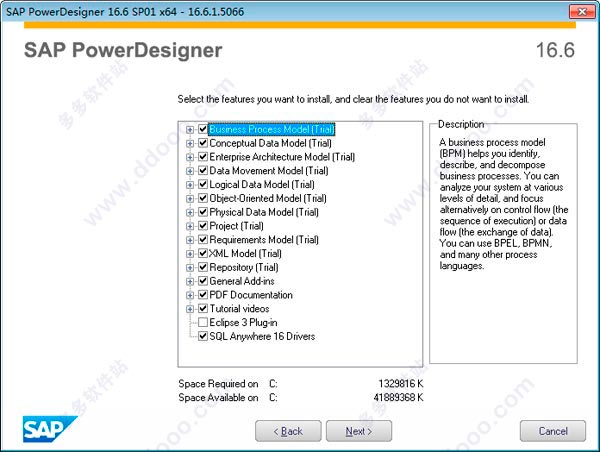Click the 1329816 K space required value
The height and width of the screenshot is (452, 600).
click(401, 383)
